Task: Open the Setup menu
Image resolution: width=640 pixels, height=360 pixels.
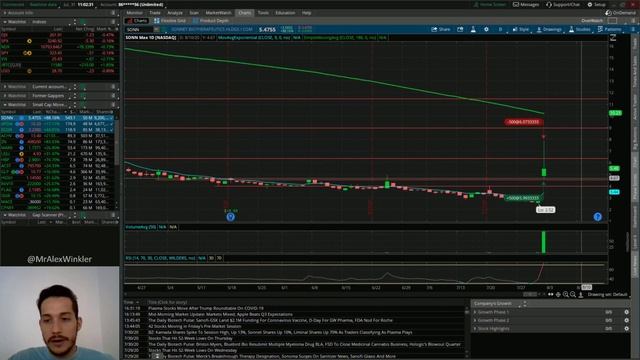Action: (596, 4)
